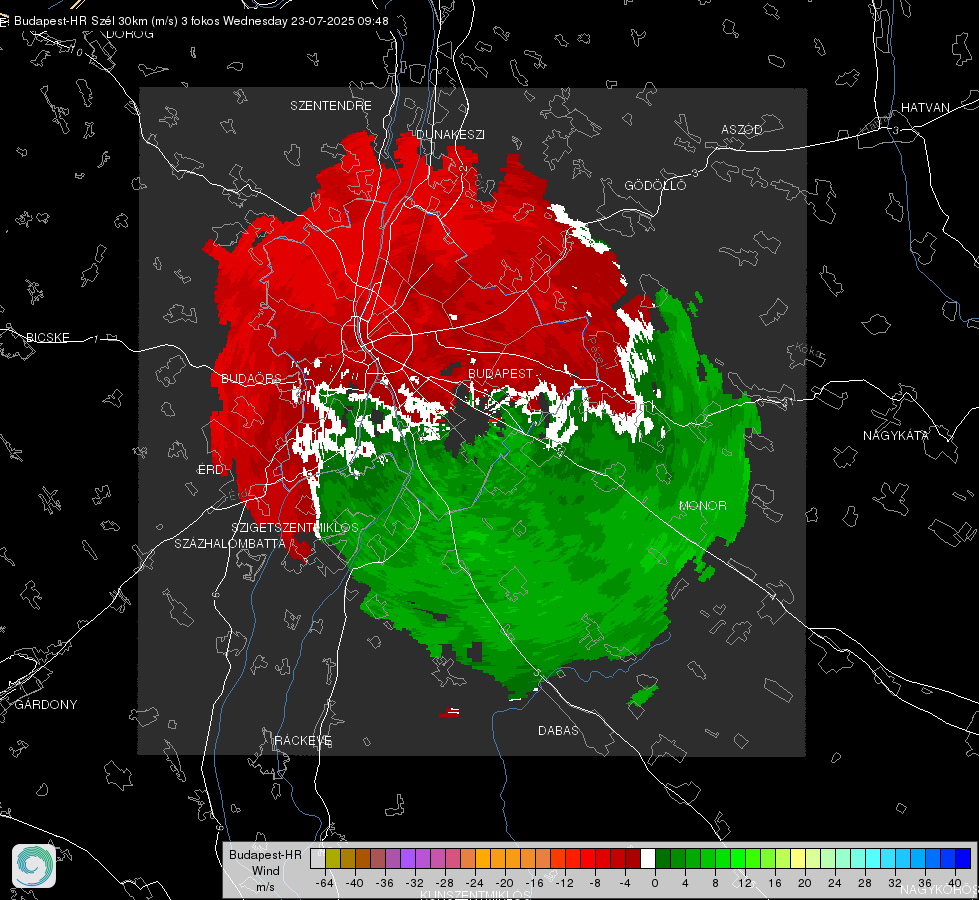
Task: Click the swirl logo icon at bottom-left
Action: pyautogui.click(x=34, y=866)
